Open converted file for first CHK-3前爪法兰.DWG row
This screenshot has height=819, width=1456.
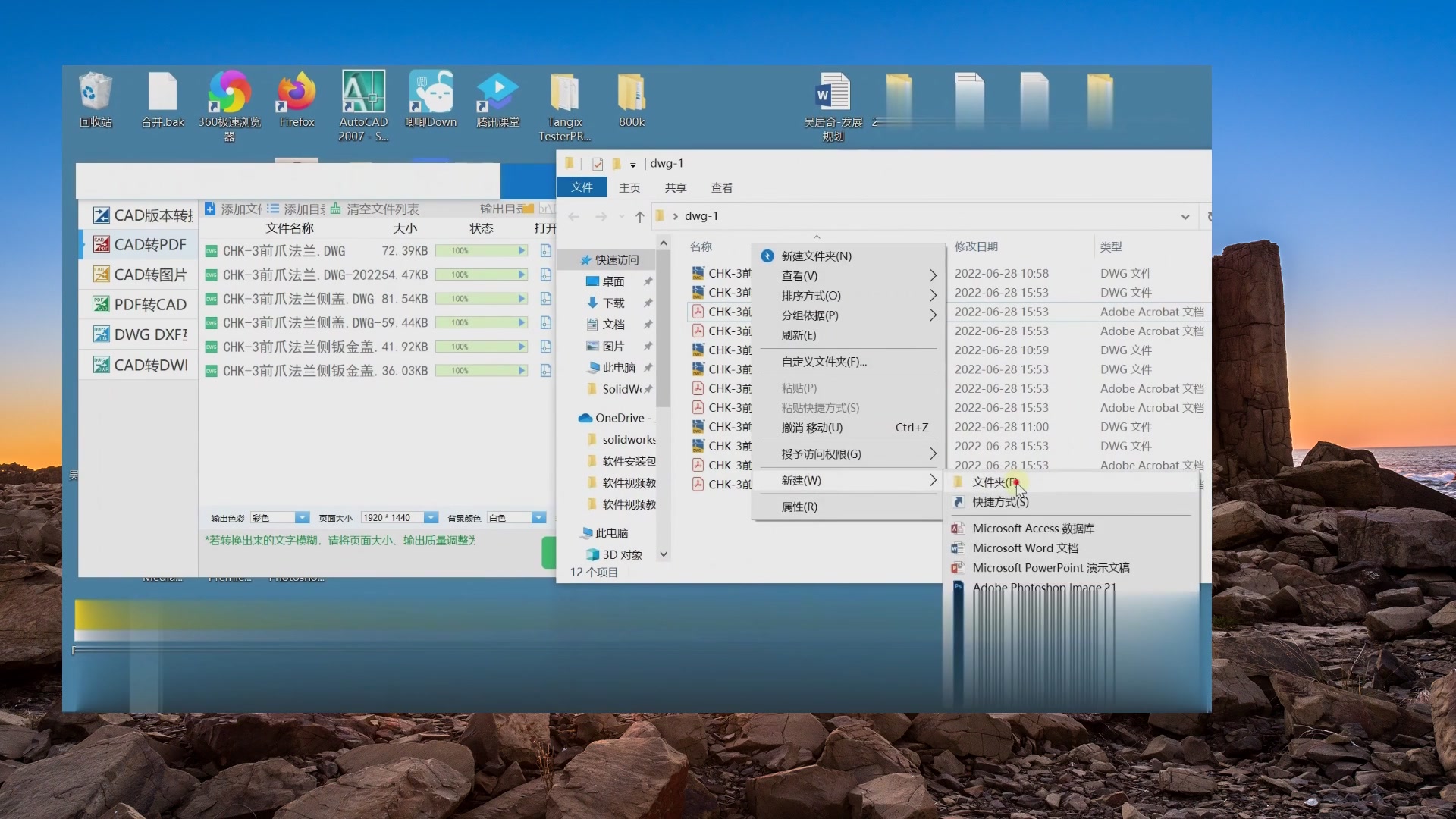[545, 251]
